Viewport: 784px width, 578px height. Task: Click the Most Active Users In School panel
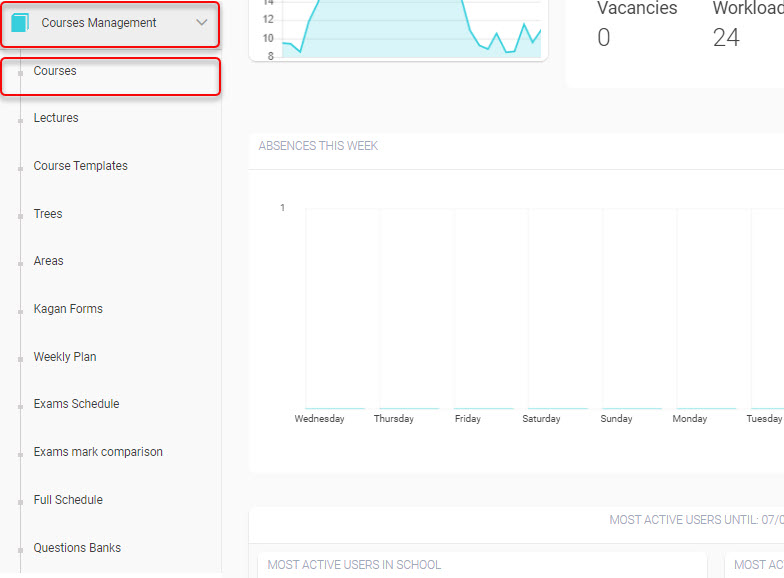(x=354, y=565)
